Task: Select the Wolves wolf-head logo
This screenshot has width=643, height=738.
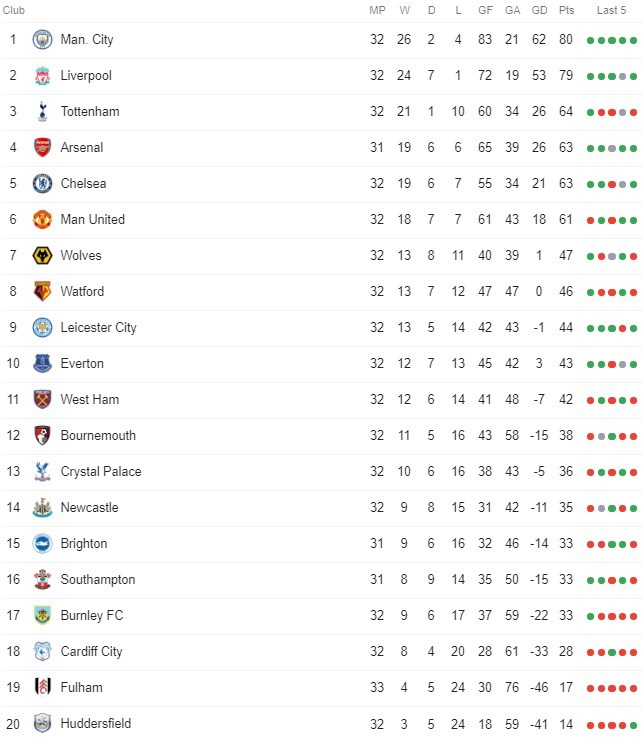Action: coord(42,256)
